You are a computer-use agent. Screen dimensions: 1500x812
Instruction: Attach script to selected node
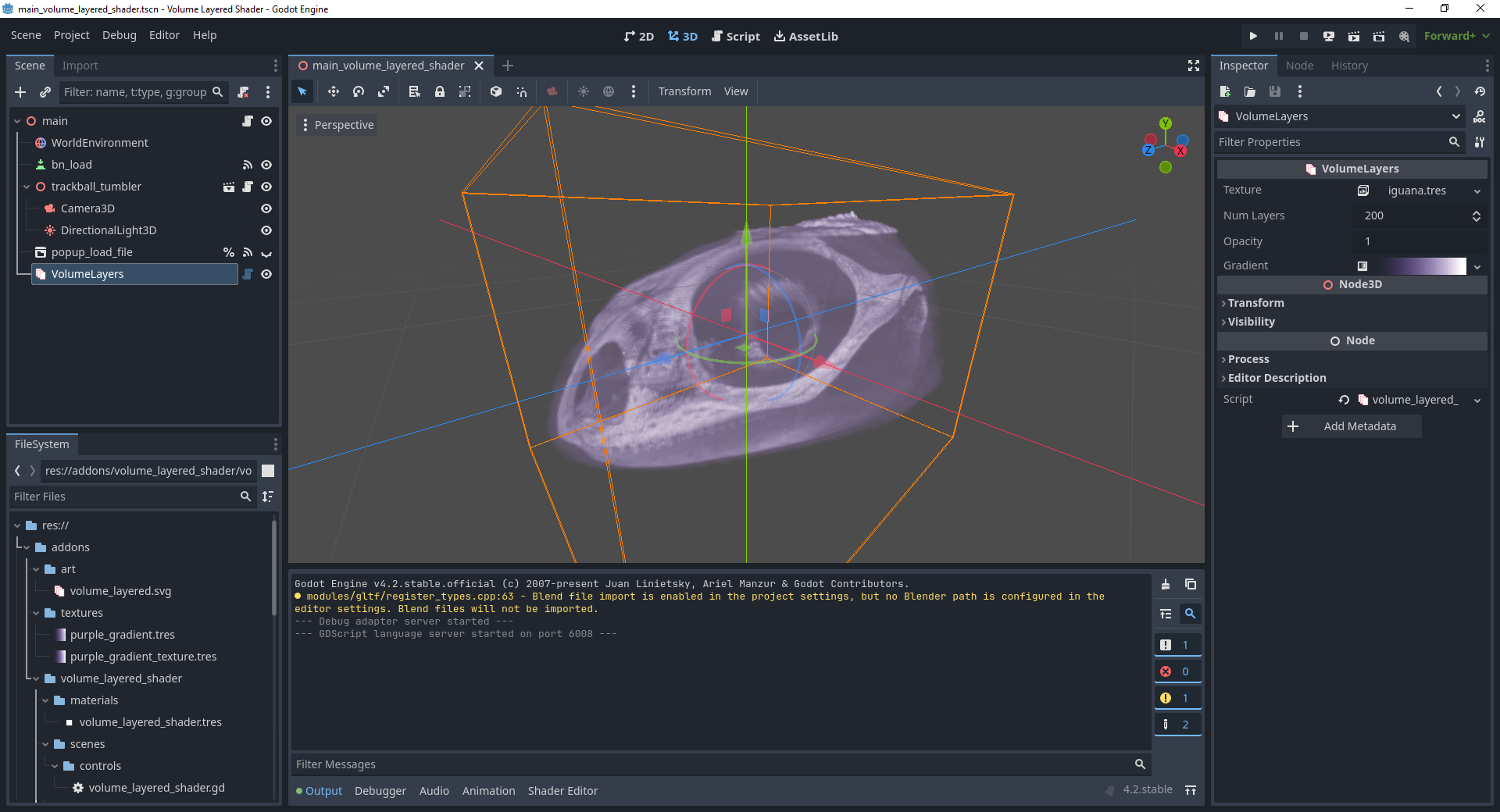click(x=244, y=92)
